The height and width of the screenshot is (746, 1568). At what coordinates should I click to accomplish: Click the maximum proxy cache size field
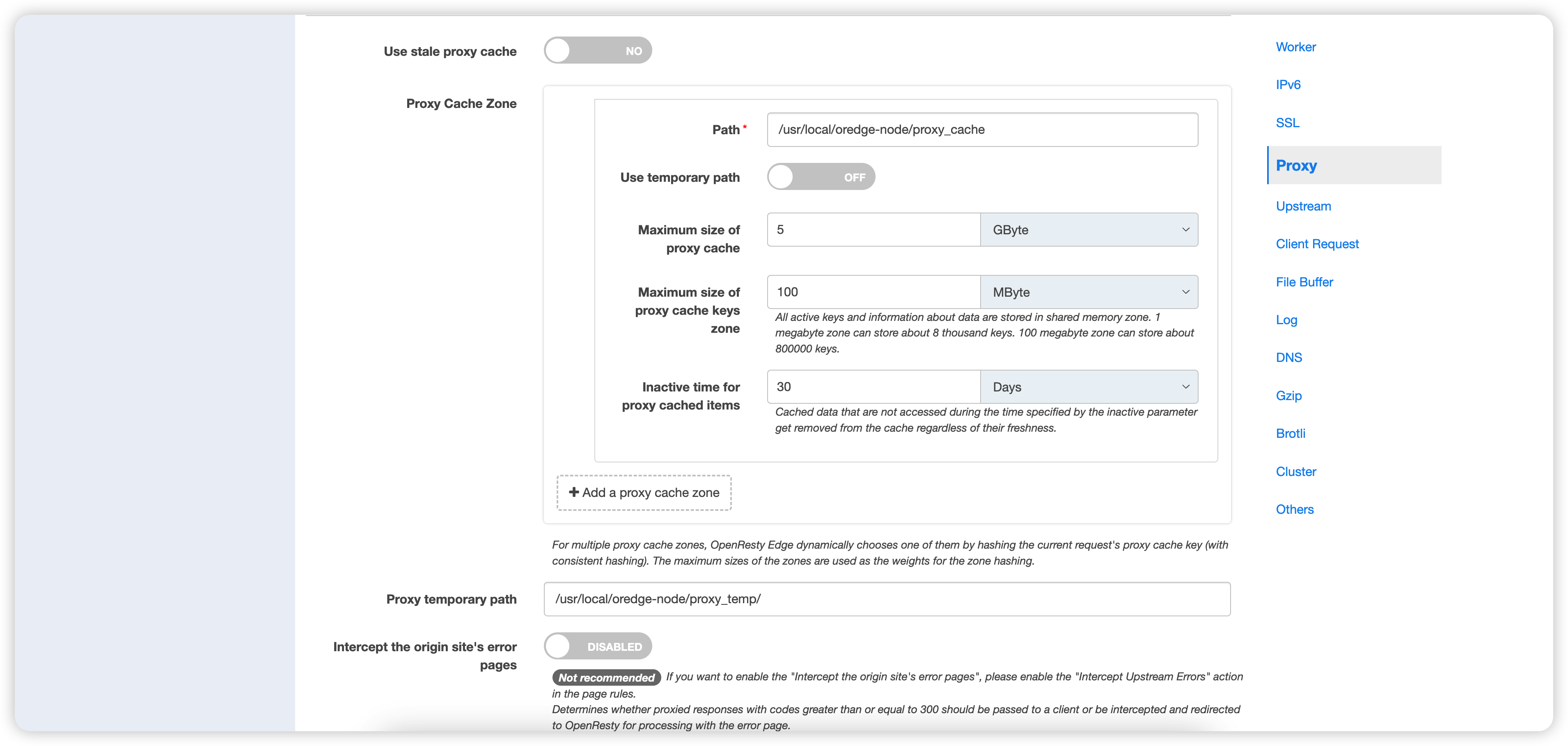click(x=874, y=230)
